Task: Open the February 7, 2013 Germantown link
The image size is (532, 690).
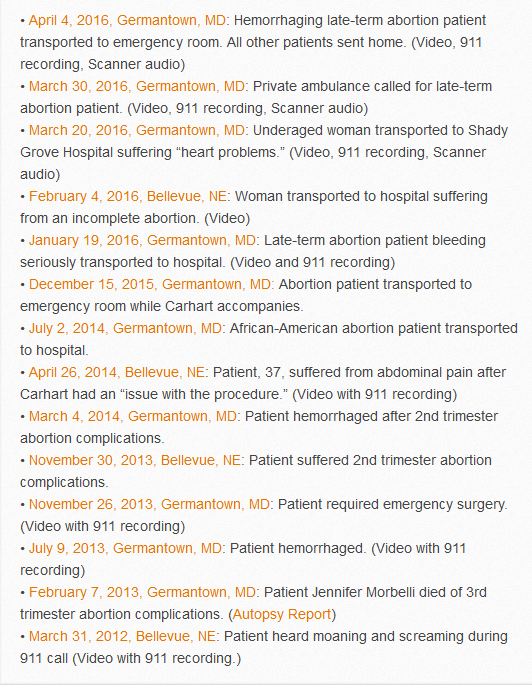Action: [142, 592]
